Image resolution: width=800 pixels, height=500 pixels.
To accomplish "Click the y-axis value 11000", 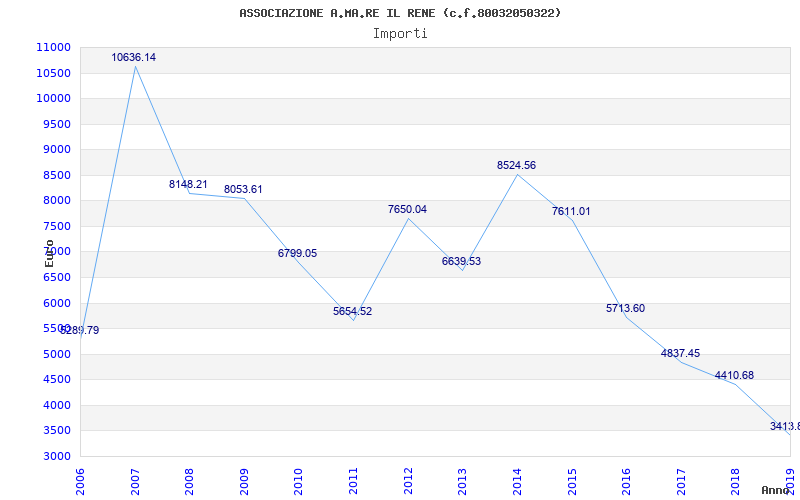I will coord(53,47).
